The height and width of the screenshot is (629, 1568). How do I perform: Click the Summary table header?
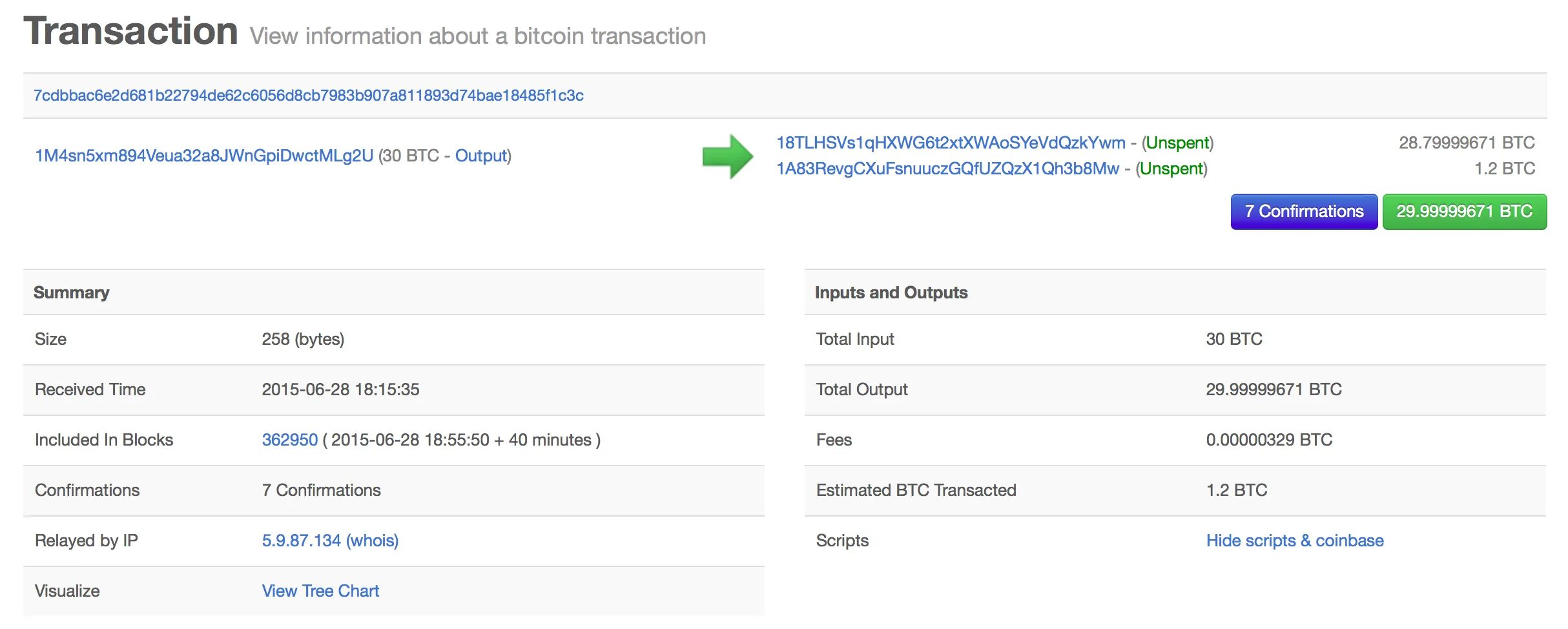71,293
